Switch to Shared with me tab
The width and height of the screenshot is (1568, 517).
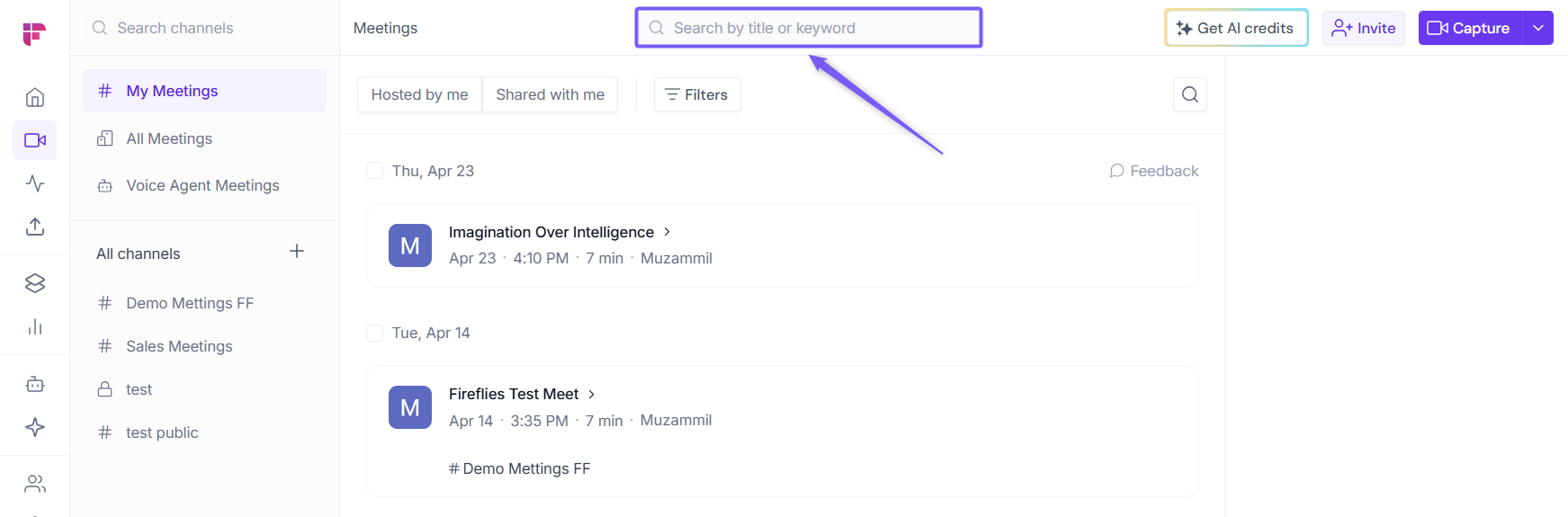coord(550,94)
